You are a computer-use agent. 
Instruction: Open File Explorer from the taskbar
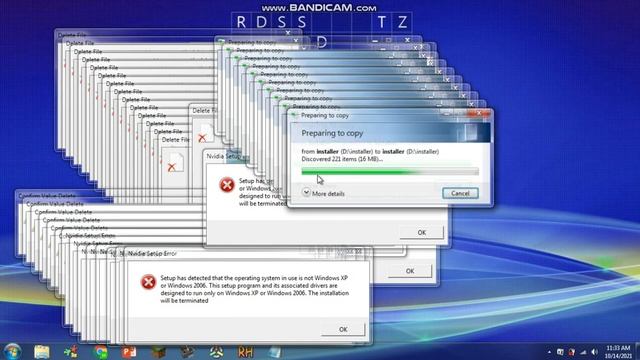pyautogui.click(x=42, y=351)
